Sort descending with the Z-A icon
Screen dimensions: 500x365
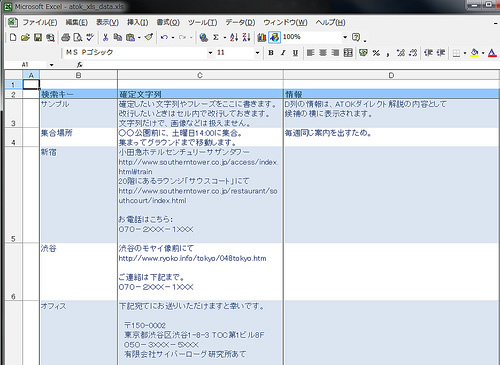pyautogui.click(x=246, y=37)
